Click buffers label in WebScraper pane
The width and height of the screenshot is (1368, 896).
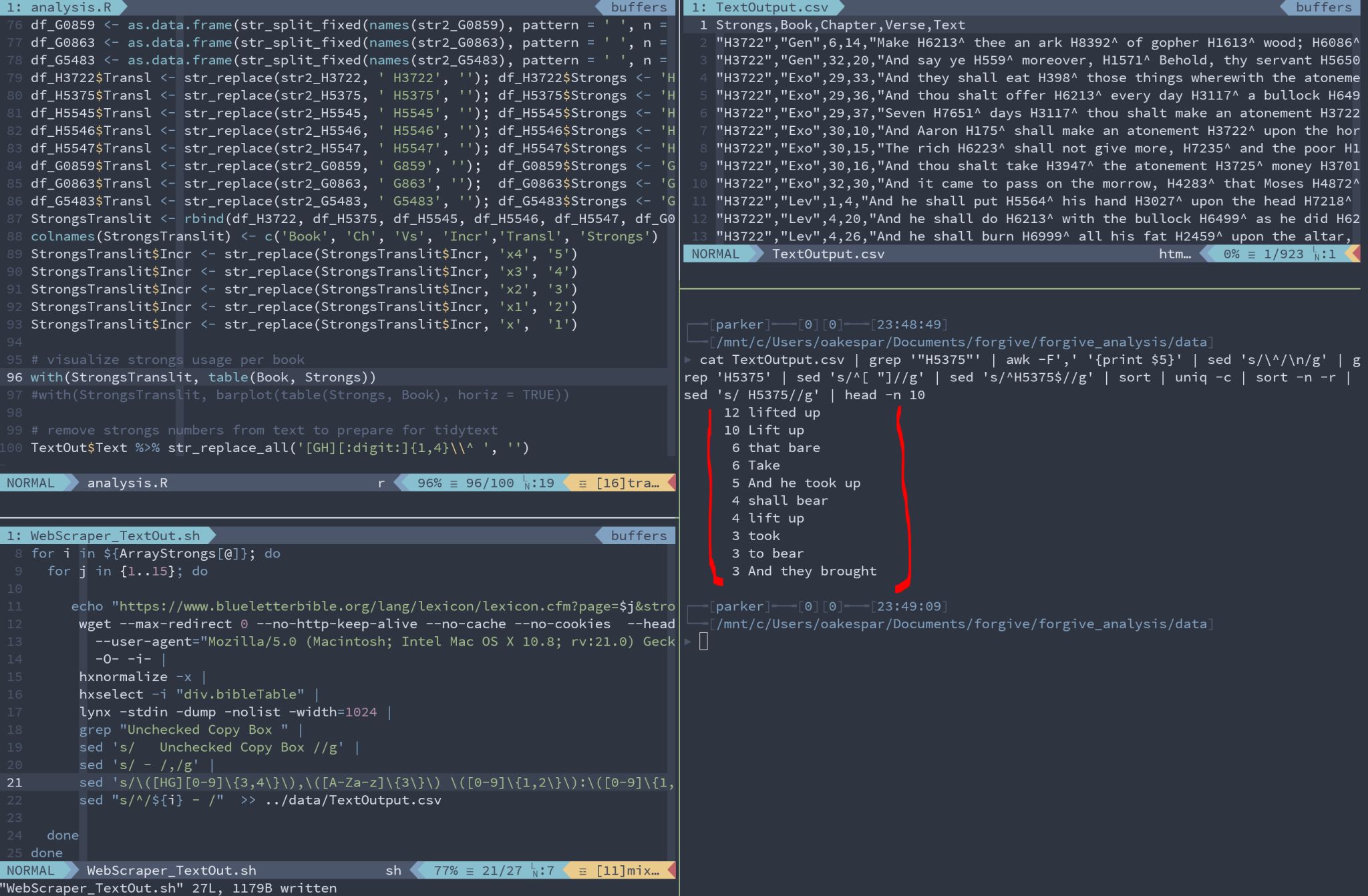(639, 535)
